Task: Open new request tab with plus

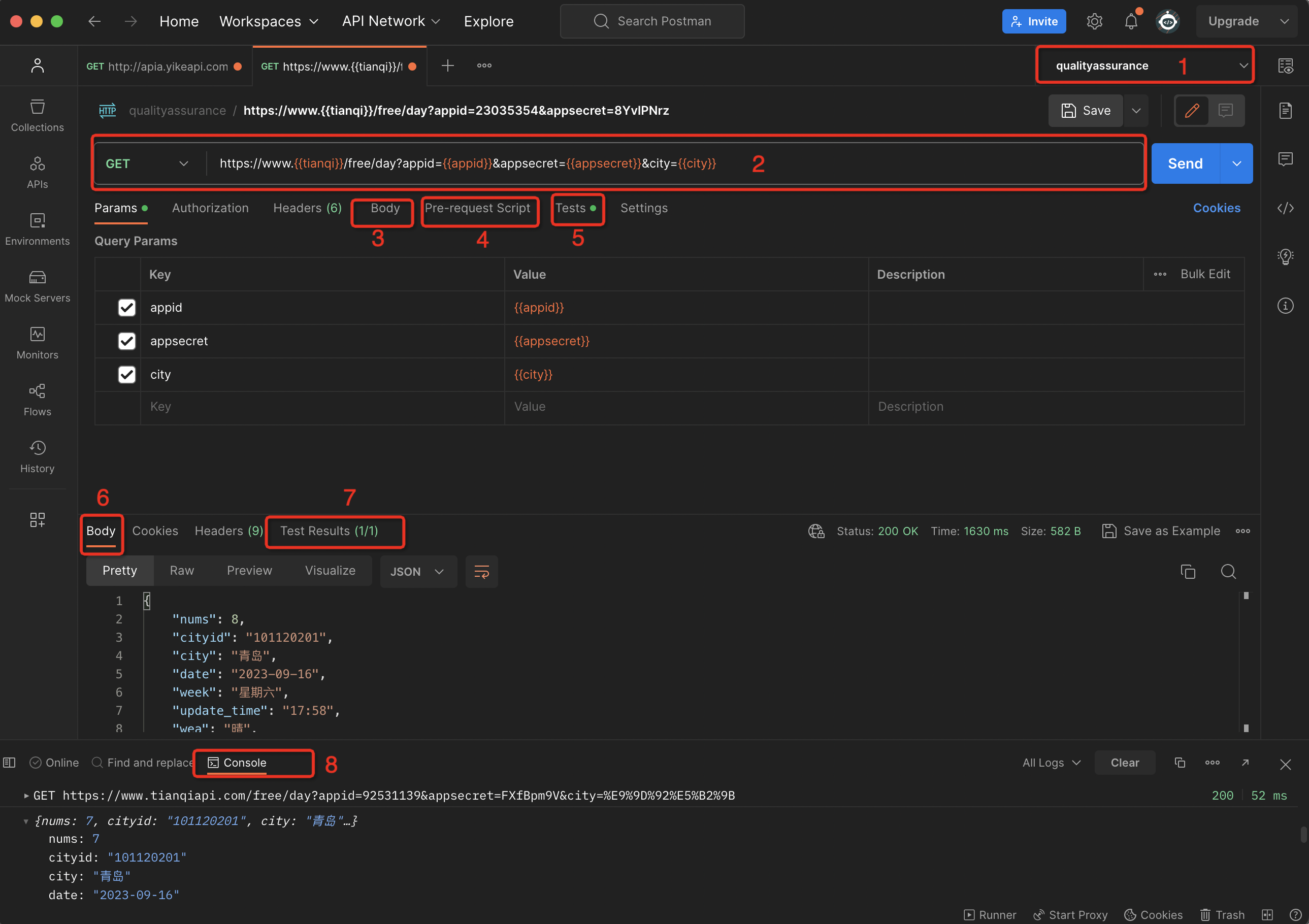Action: coord(447,65)
